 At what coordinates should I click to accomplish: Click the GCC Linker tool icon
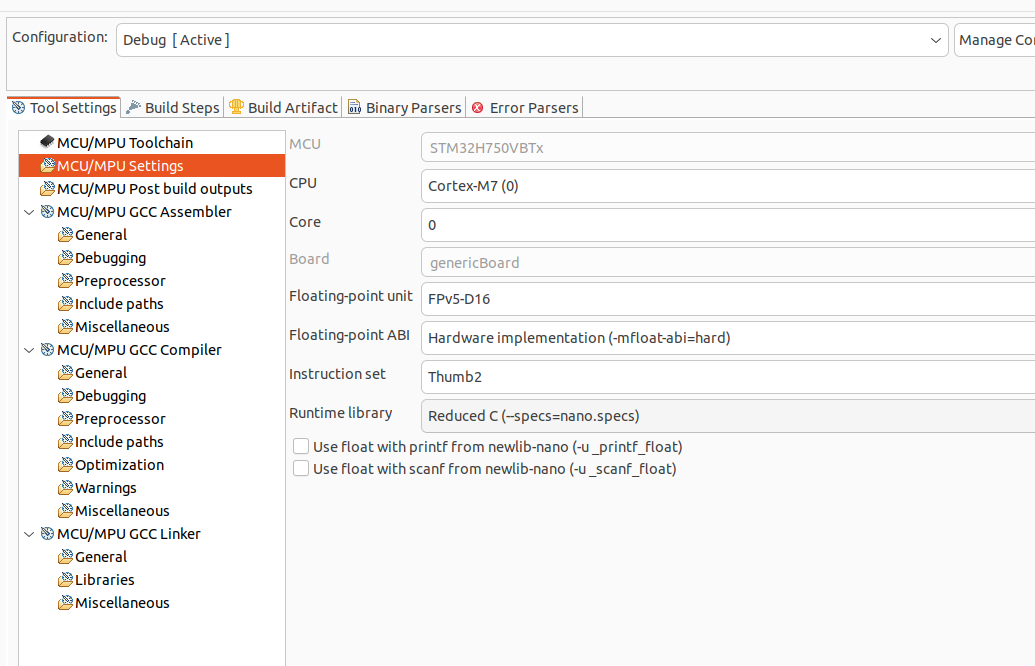pos(47,534)
